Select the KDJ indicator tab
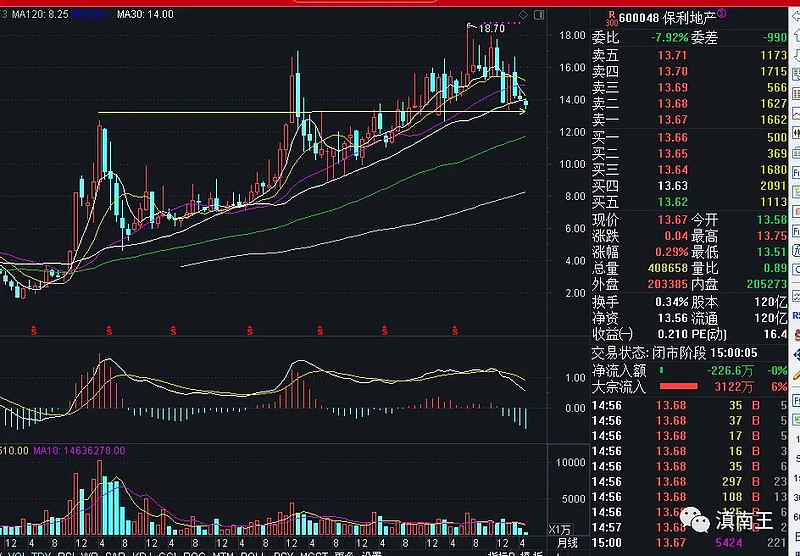 click(141, 553)
